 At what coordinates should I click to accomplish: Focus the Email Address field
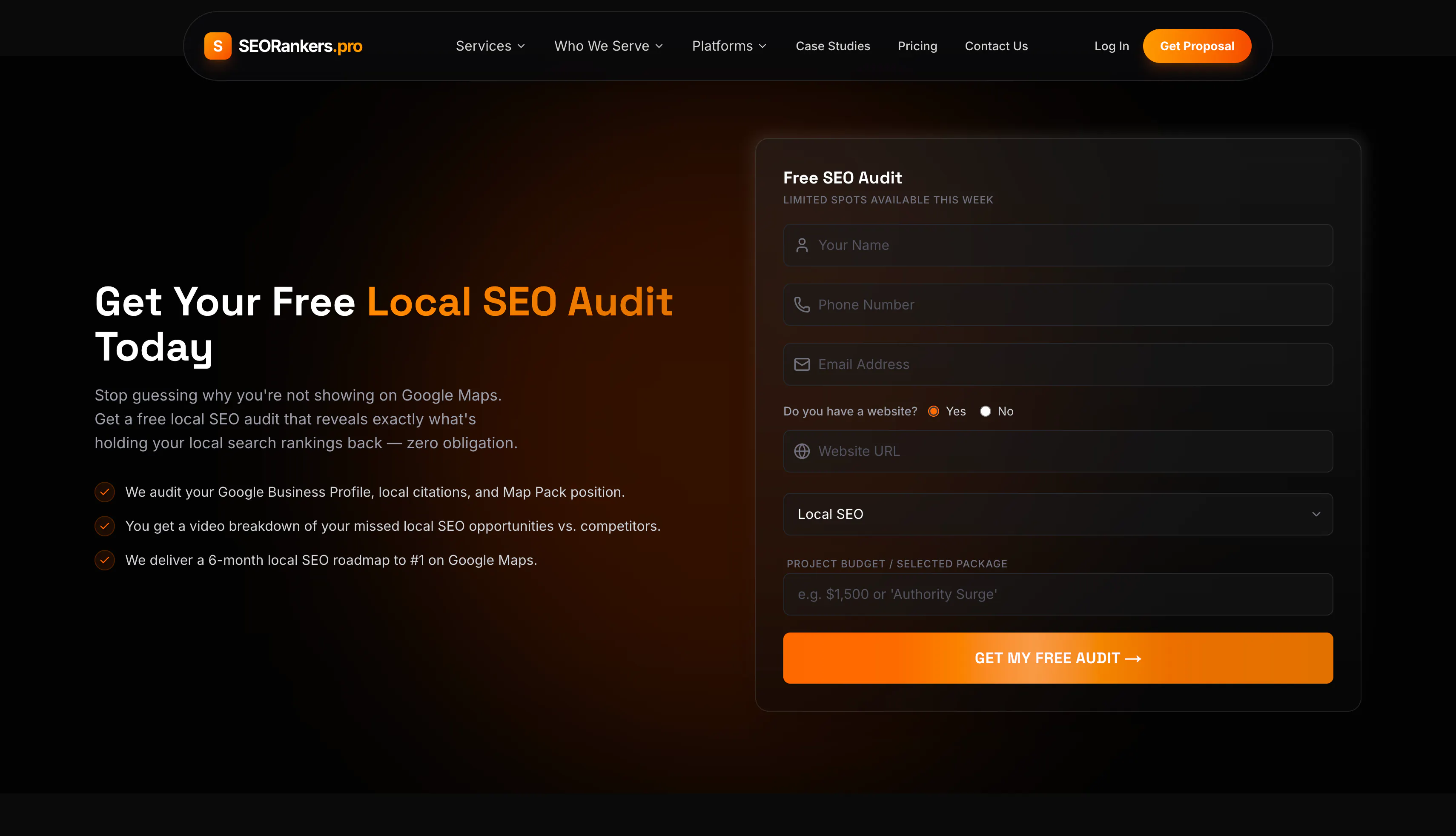[x=1058, y=364]
